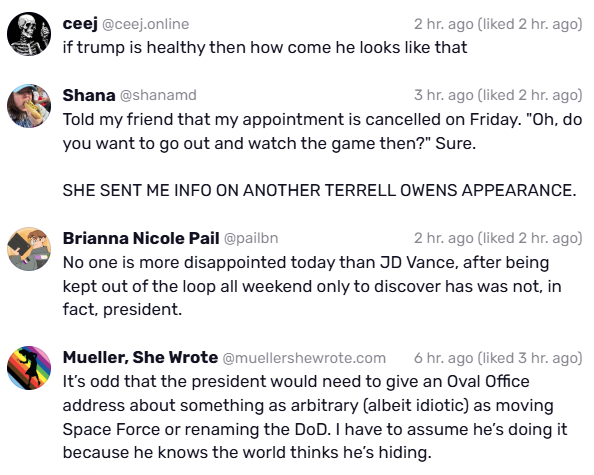Open the post about trump looking healthy

tap(265, 48)
